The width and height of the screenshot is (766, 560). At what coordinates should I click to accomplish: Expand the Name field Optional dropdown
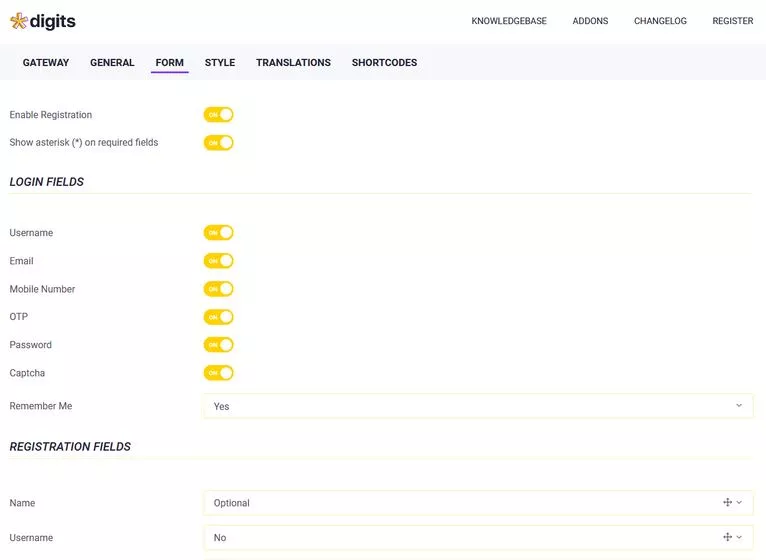[x=460, y=503]
